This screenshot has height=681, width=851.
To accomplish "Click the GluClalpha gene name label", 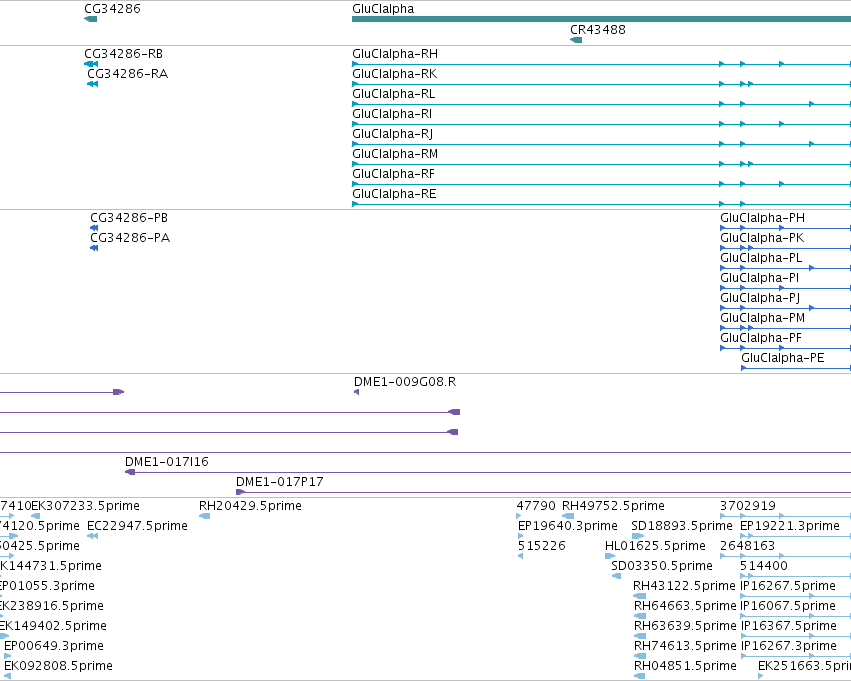I will 383,9.
